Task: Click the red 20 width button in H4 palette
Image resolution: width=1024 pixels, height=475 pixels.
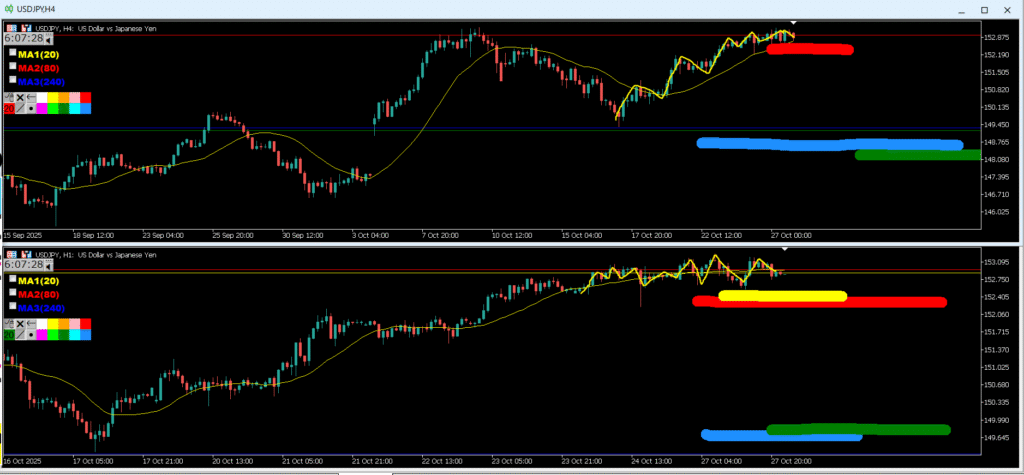Action: click(x=9, y=108)
